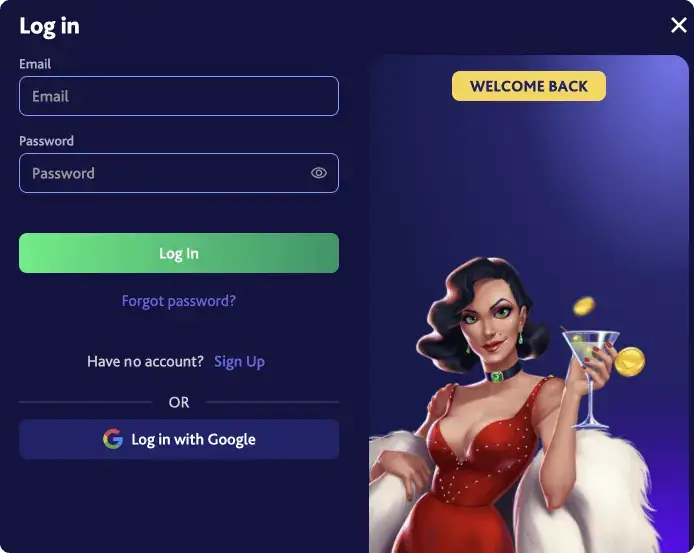Screen dimensions: 694x553
Task: Click the Log in heading text
Action: (50, 26)
